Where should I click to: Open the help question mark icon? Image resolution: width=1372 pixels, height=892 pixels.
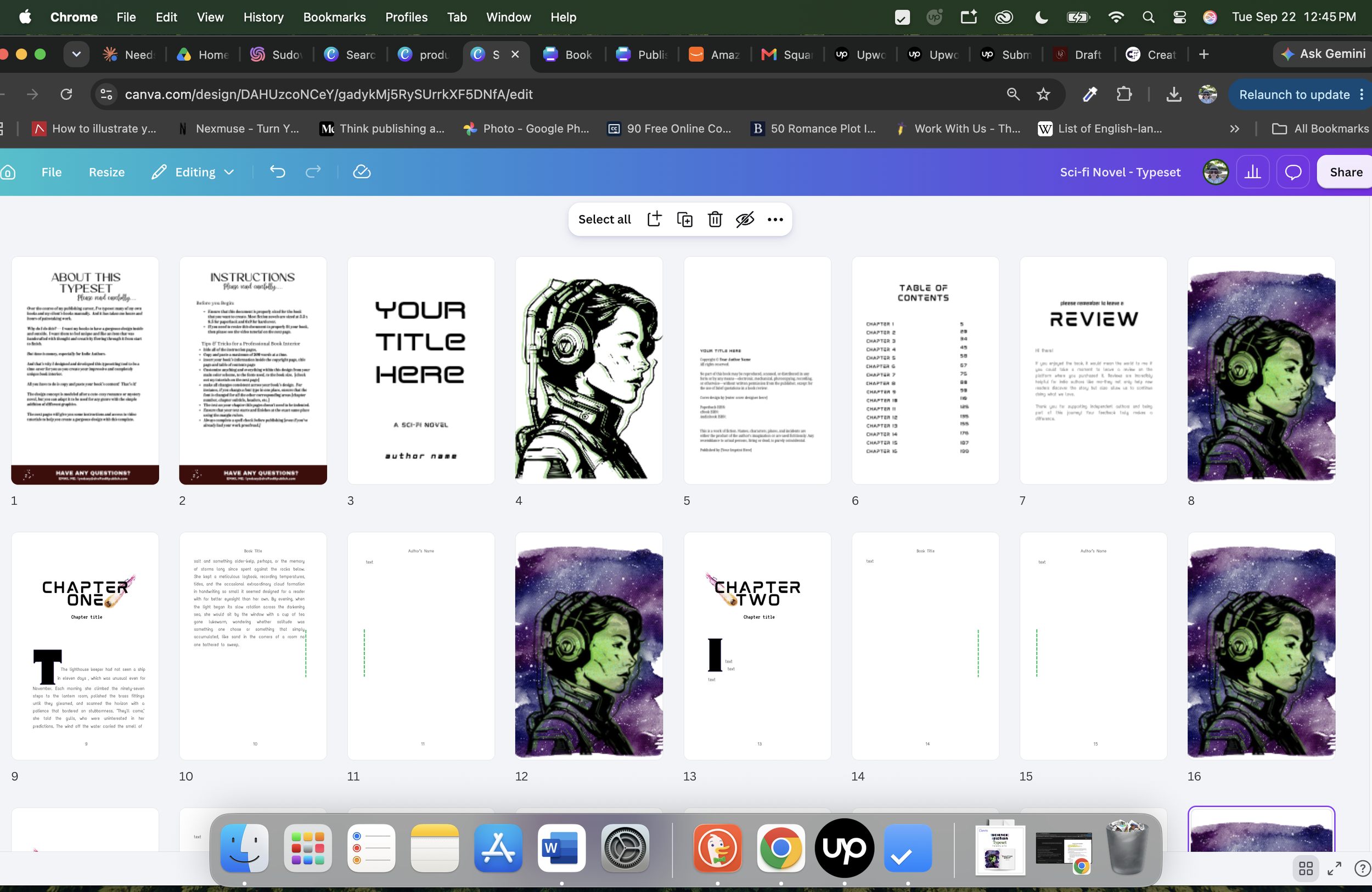1362,868
